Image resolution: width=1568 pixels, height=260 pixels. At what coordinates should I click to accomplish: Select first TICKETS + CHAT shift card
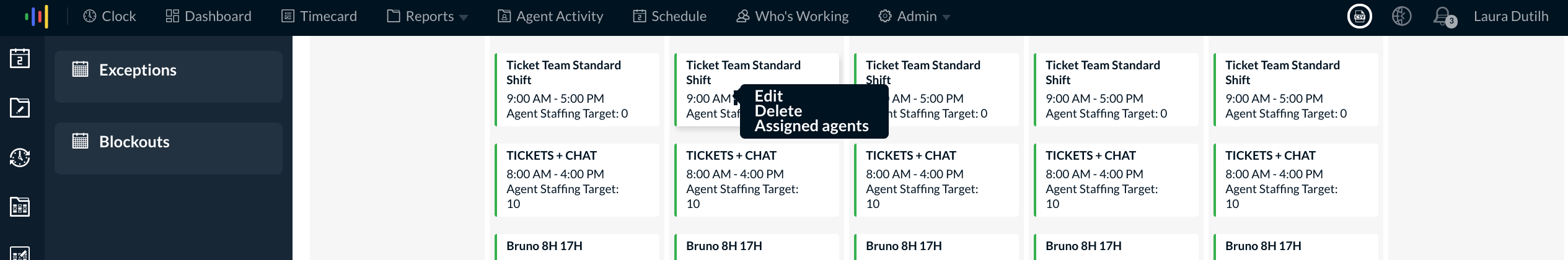pyautogui.click(x=577, y=180)
